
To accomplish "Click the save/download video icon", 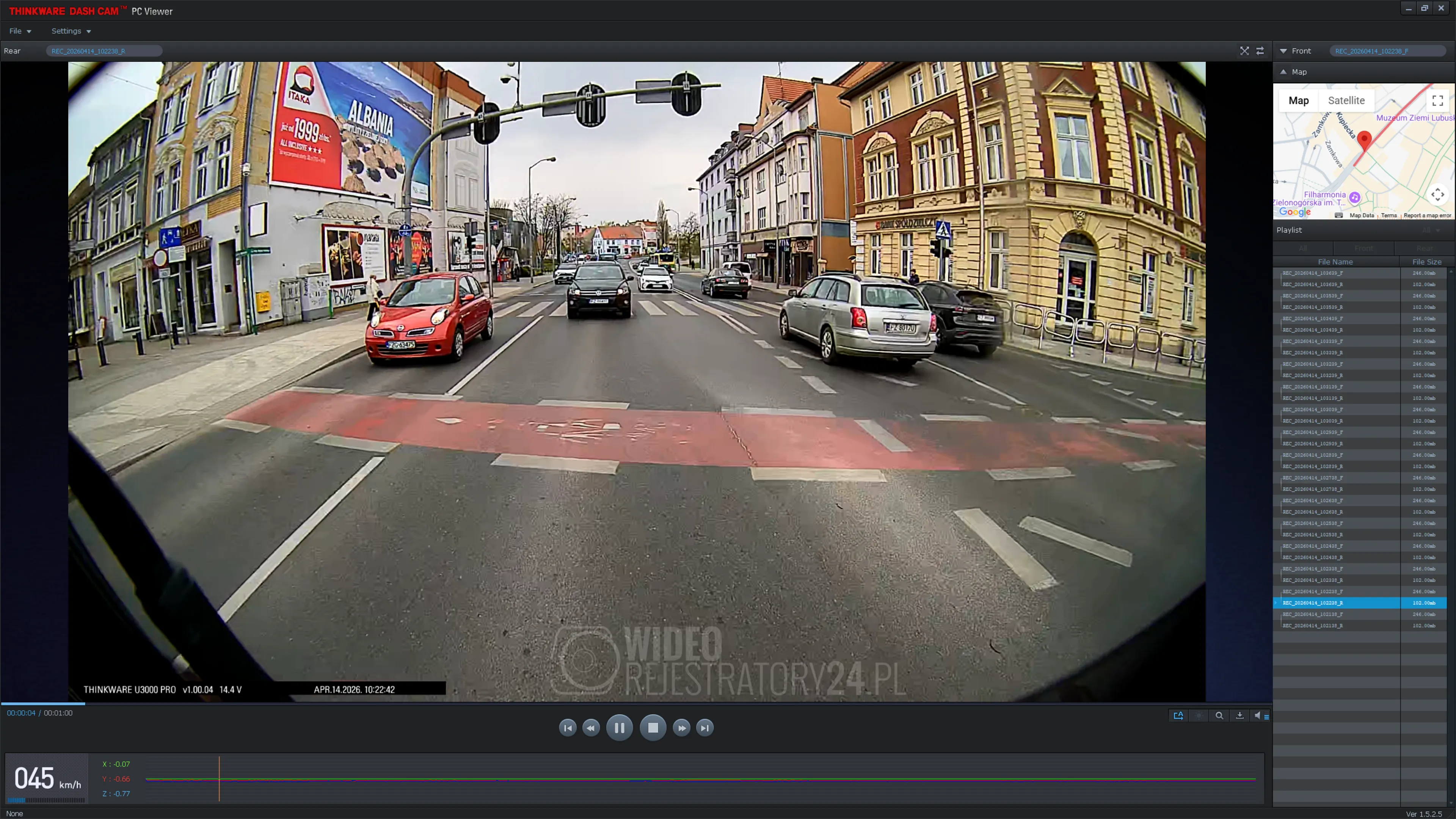I will 1239,715.
